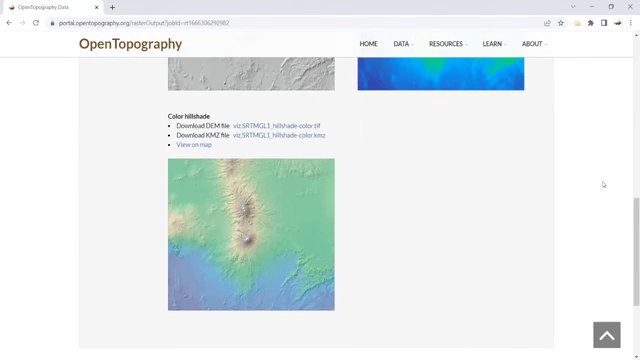Click the share page icon in address bar

(x=547, y=23)
